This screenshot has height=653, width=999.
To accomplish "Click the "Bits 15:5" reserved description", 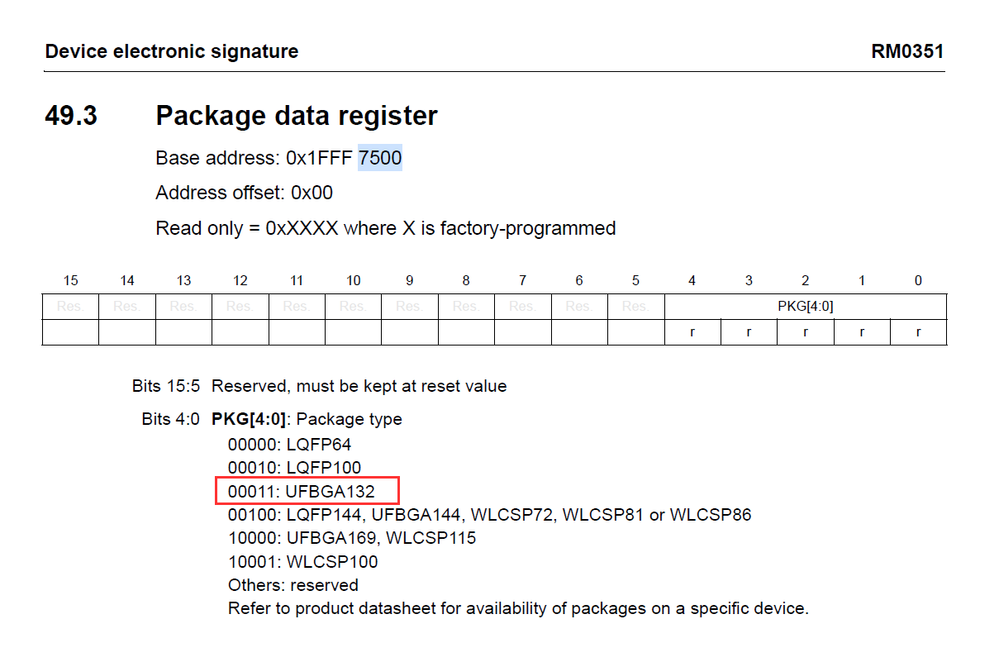I will click(x=319, y=386).
